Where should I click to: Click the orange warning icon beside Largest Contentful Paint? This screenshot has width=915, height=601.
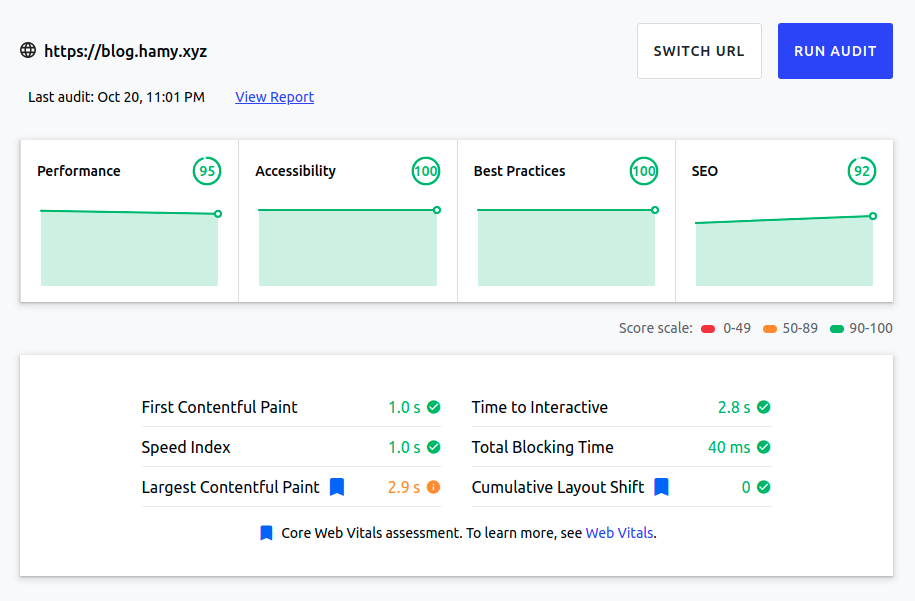tap(434, 487)
